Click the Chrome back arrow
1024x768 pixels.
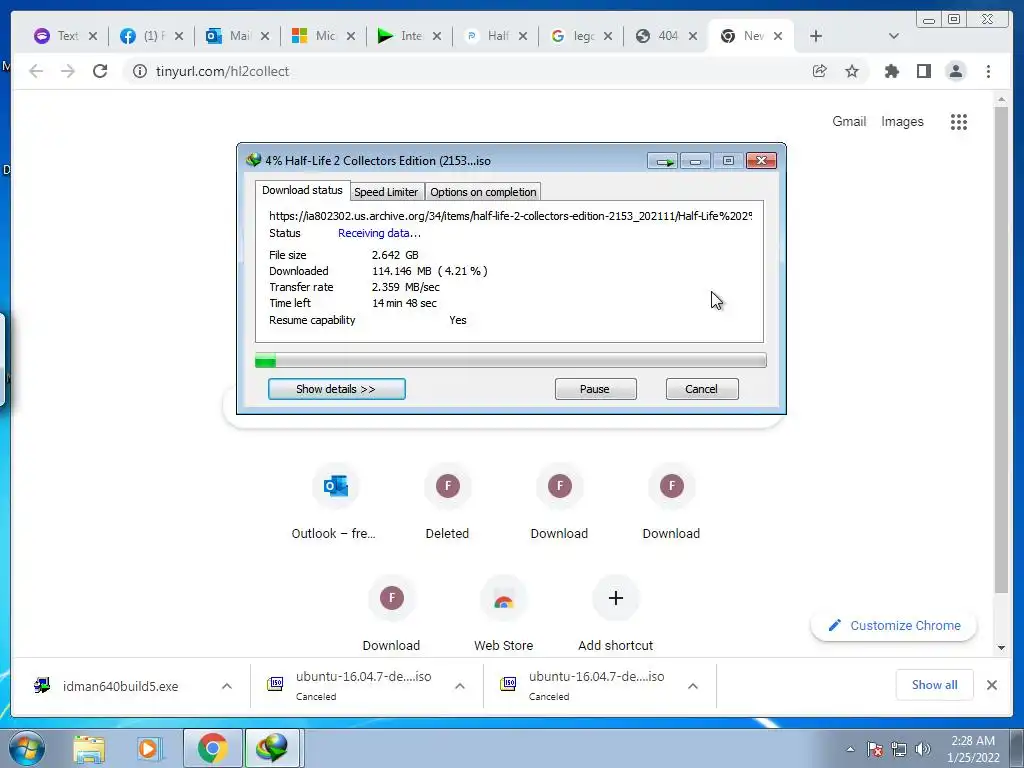[36, 71]
